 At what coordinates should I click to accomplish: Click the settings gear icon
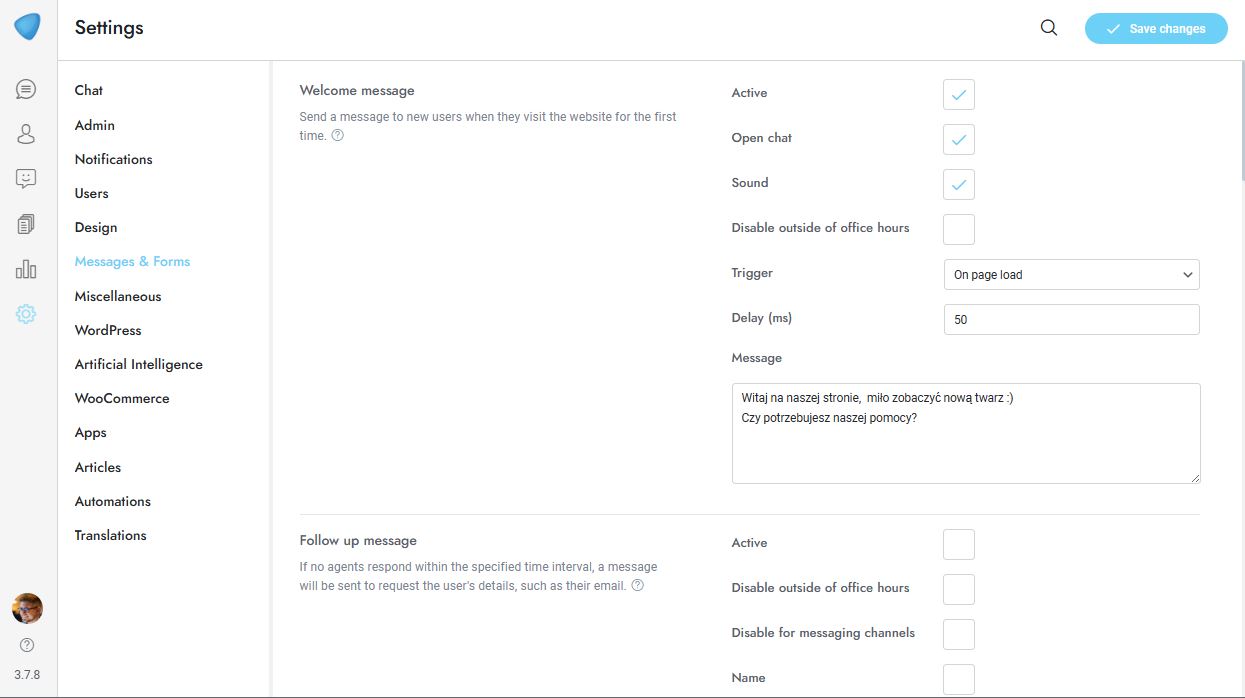coord(26,314)
